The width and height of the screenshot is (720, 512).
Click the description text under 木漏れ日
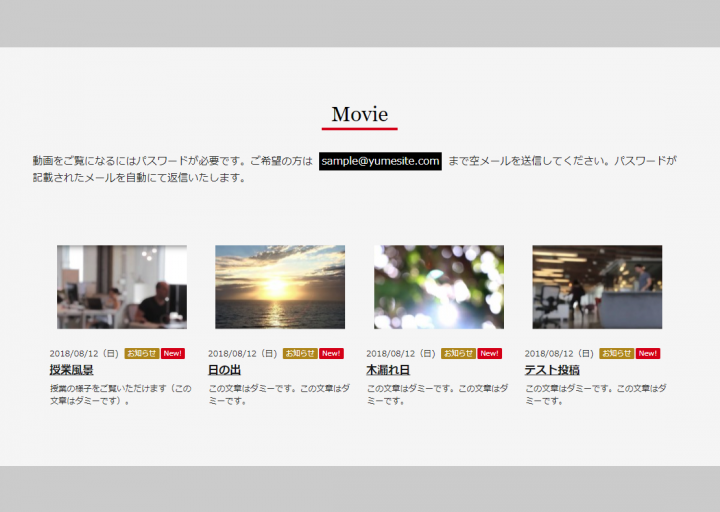(438, 394)
